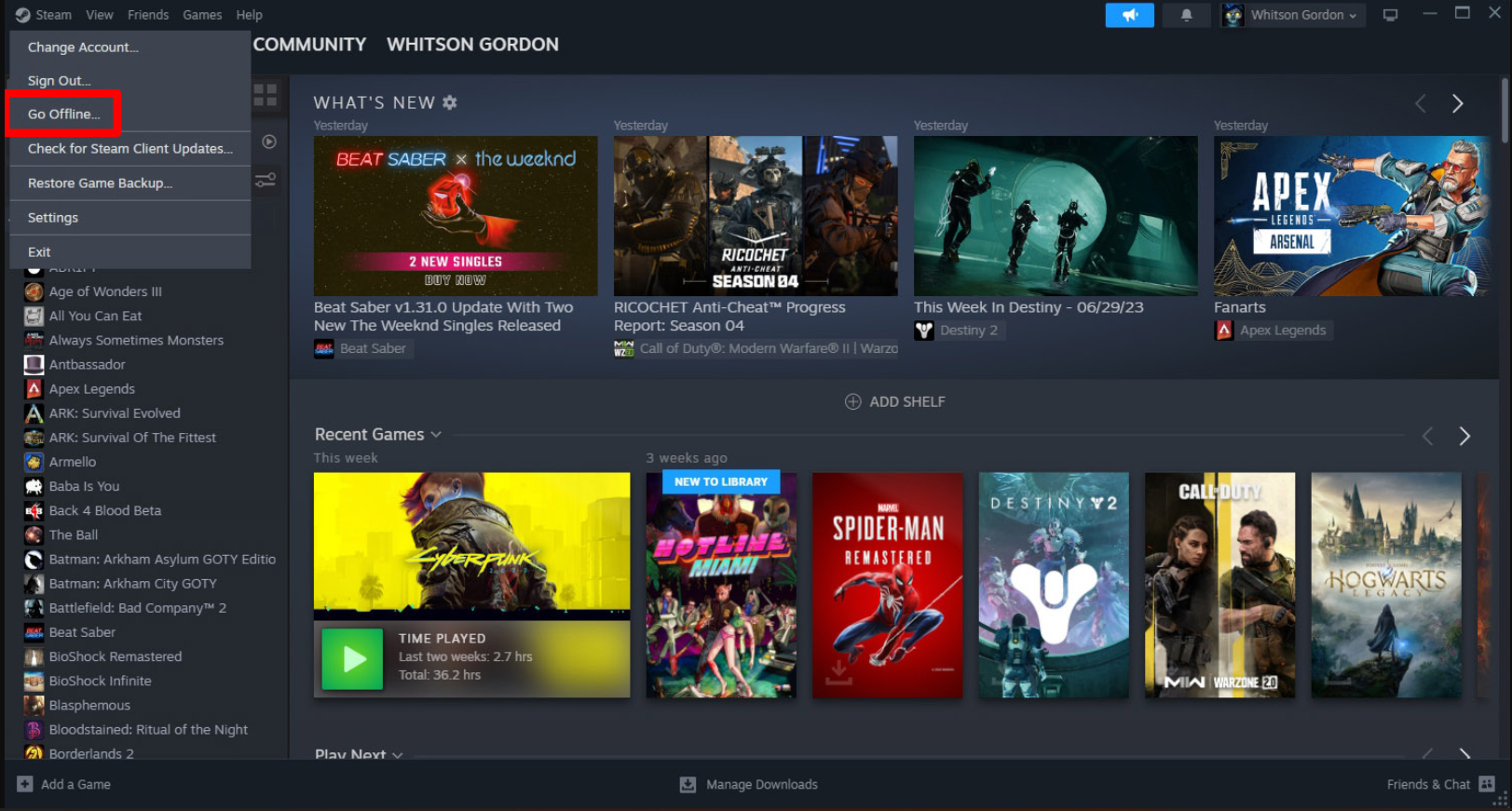1512x811 pixels.
Task: Open the Help menu
Action: click(x=249, y=15)
